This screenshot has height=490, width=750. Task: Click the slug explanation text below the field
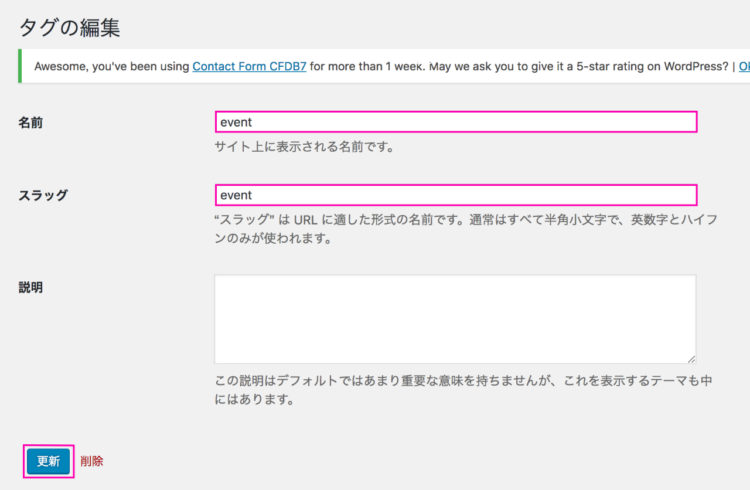tap(465, 229)
